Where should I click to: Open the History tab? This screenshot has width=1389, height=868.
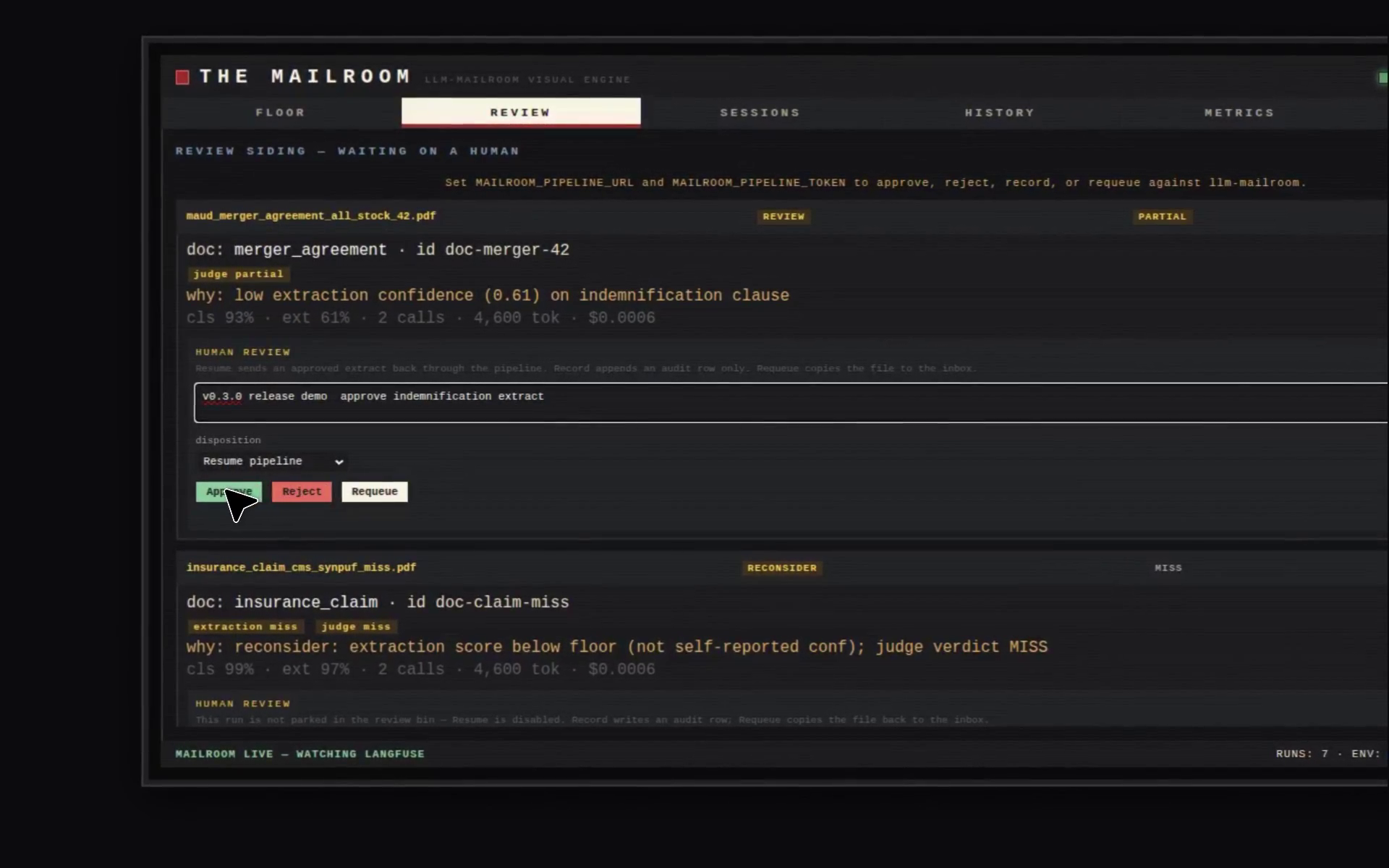tap(1000, 112)
